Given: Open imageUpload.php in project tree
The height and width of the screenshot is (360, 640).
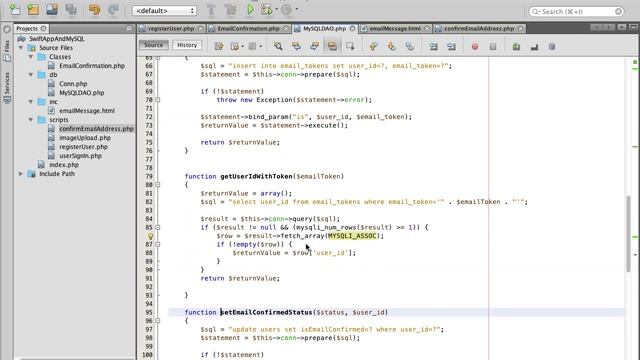Looking at the screenshot, I should [85, 138].
